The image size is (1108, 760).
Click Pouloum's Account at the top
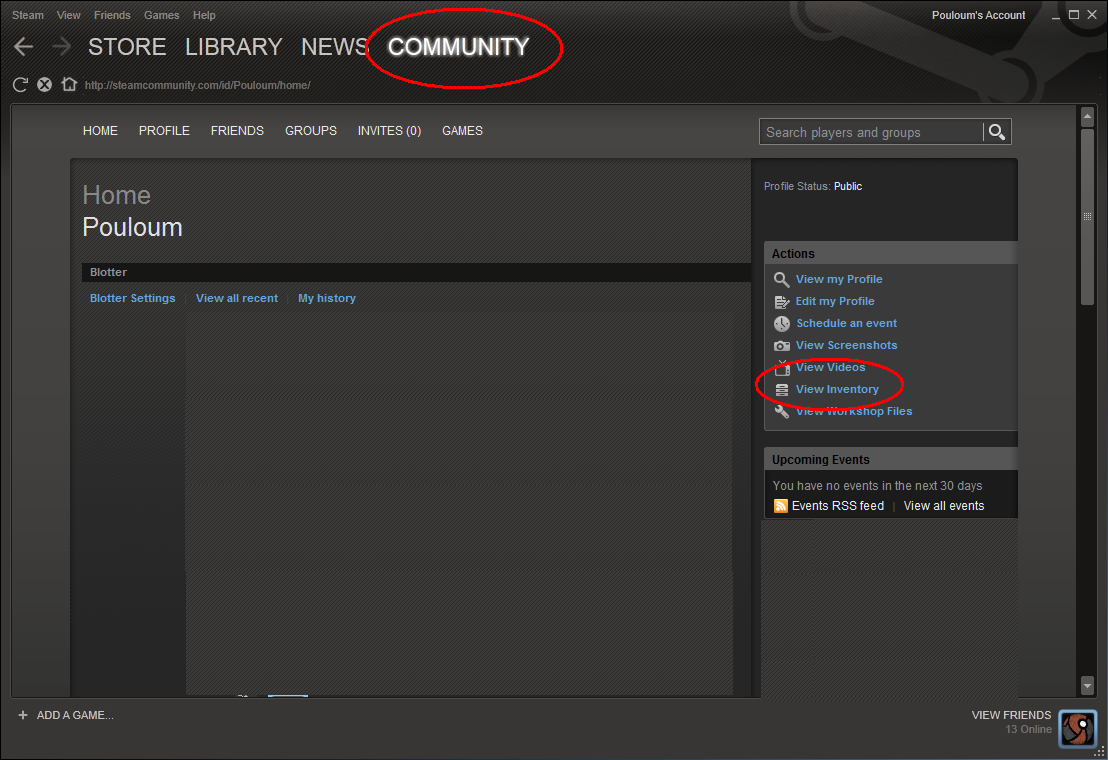tap(978, 15)
